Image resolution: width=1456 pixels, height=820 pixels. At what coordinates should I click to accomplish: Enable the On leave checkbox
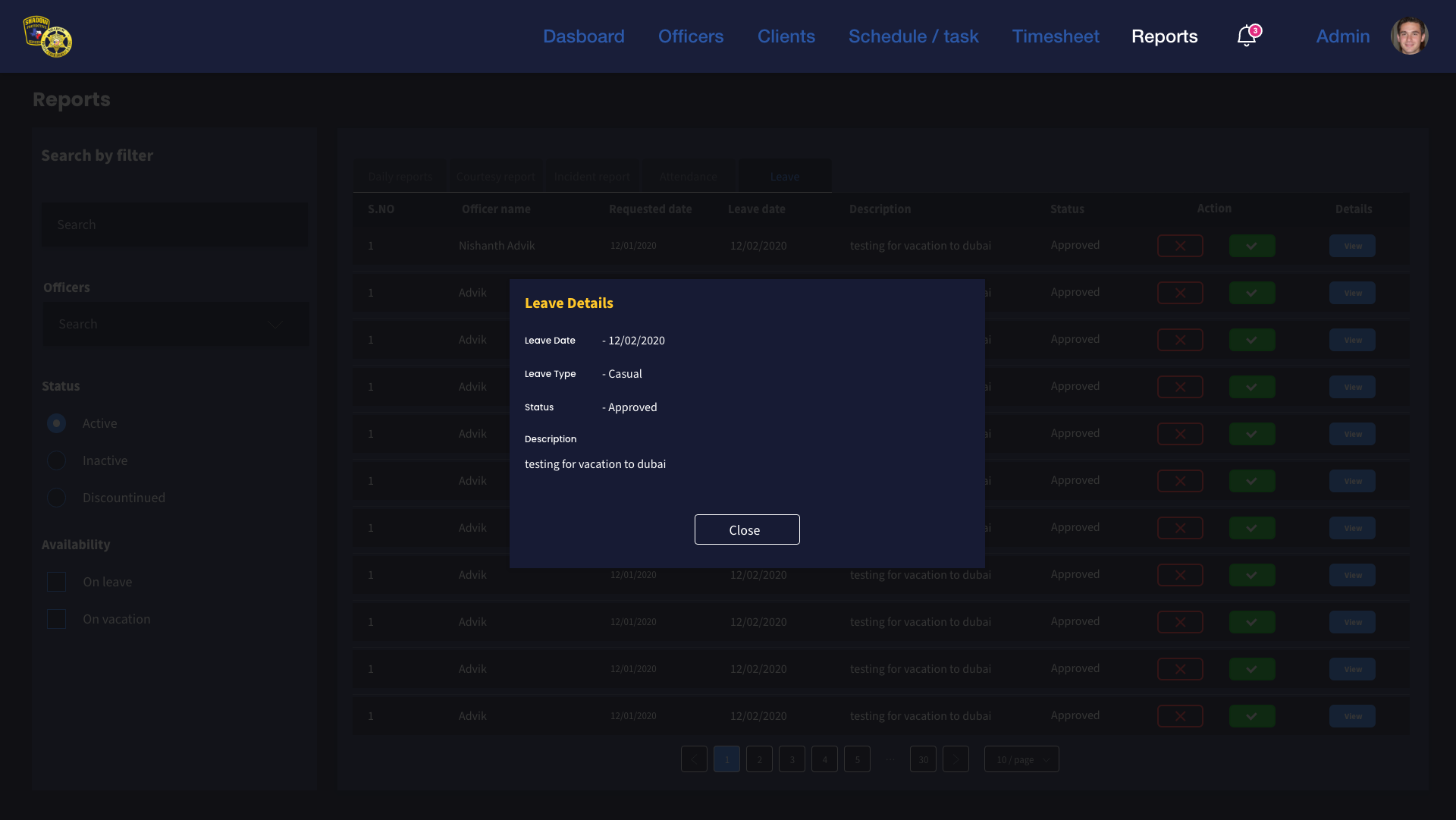pos(57,582)
